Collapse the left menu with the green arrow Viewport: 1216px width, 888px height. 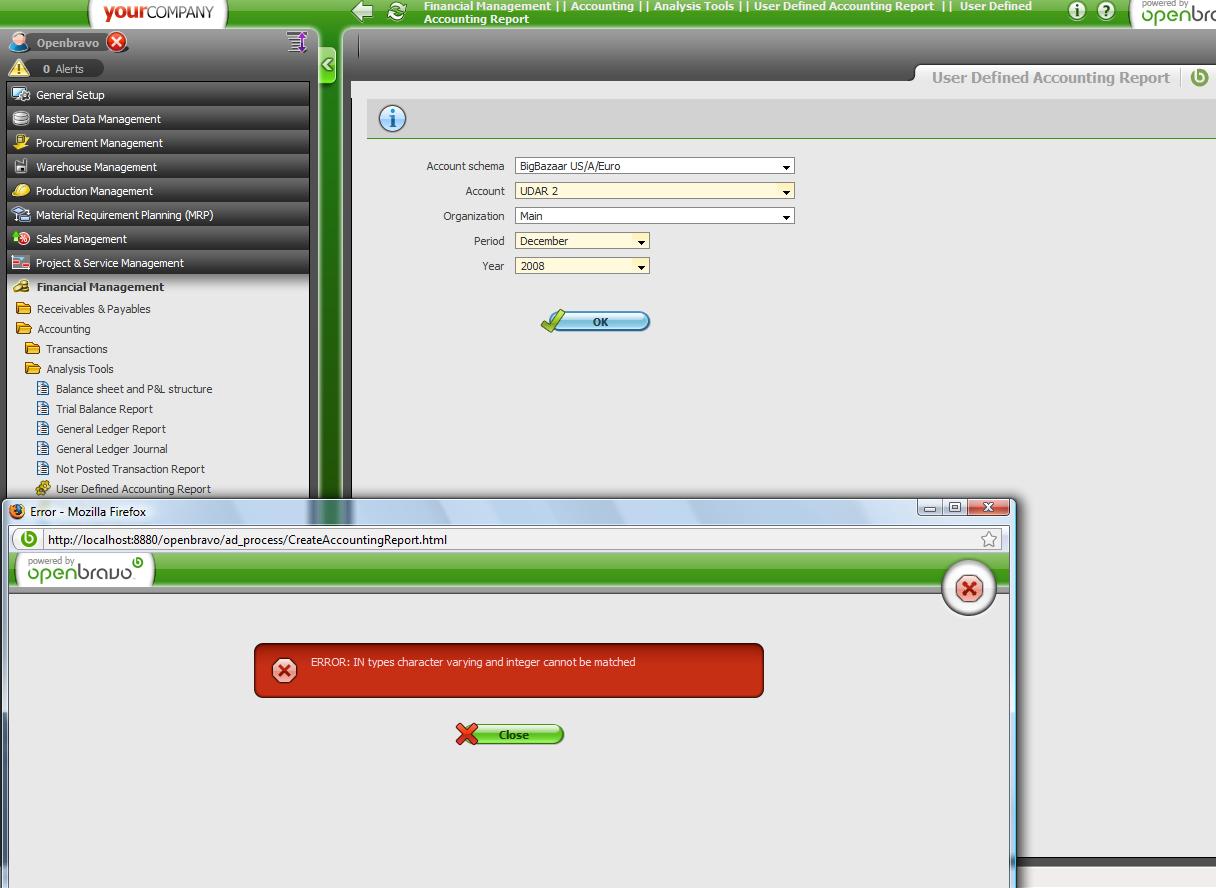click(x=327, y=66)
